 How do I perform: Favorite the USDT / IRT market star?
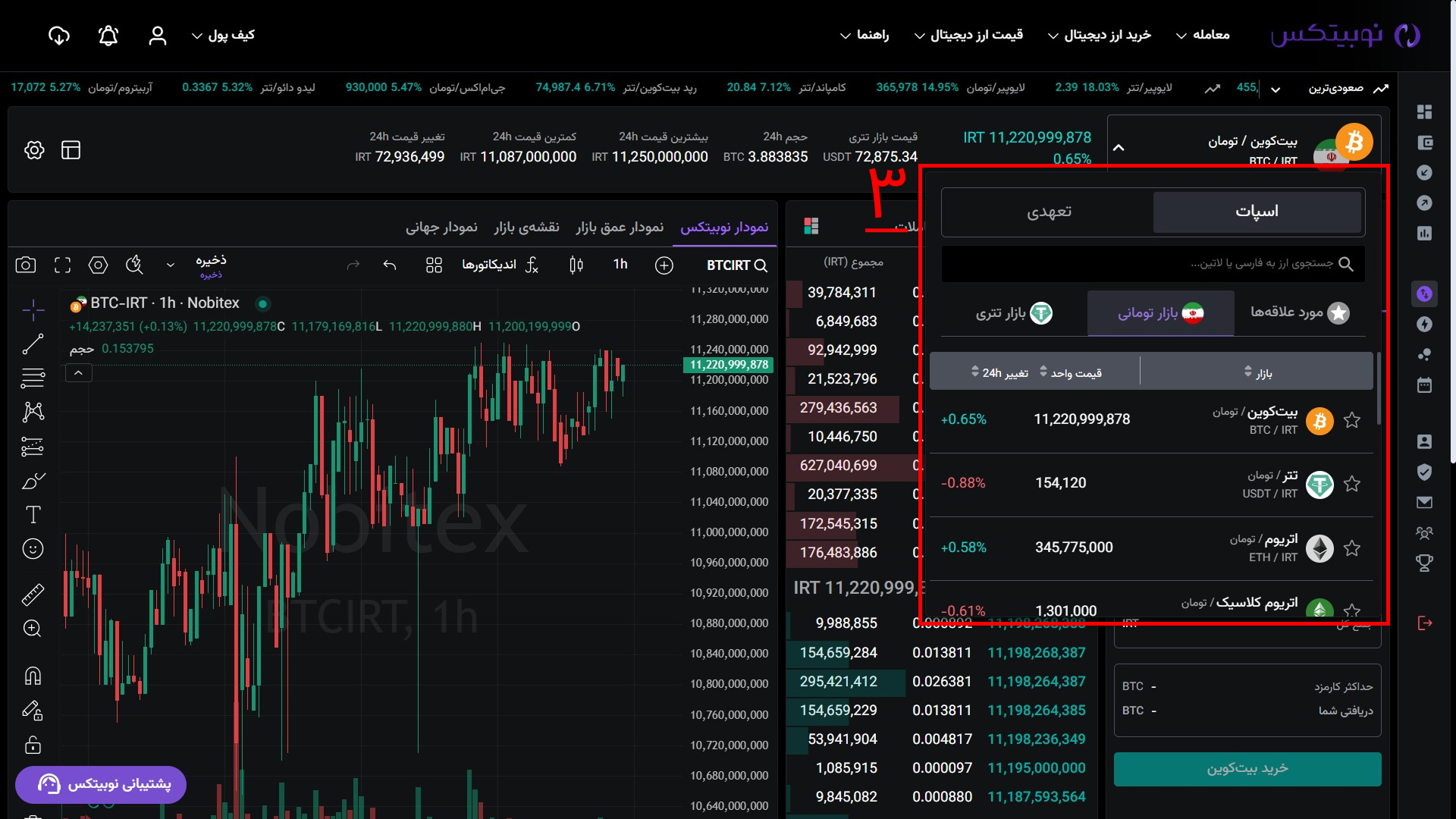point(1352,484)
